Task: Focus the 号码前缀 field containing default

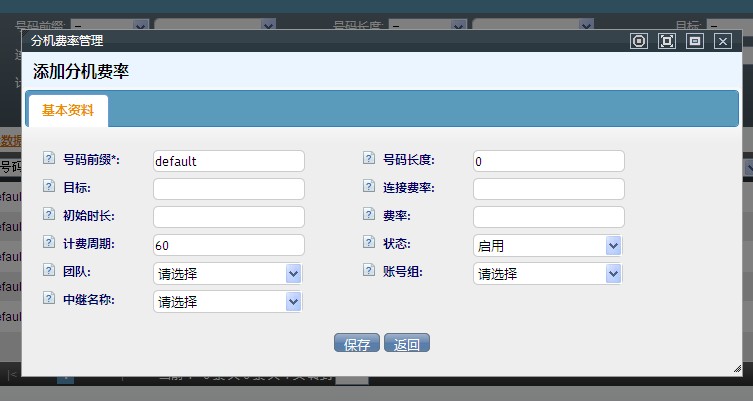Action: pos(228,161)
